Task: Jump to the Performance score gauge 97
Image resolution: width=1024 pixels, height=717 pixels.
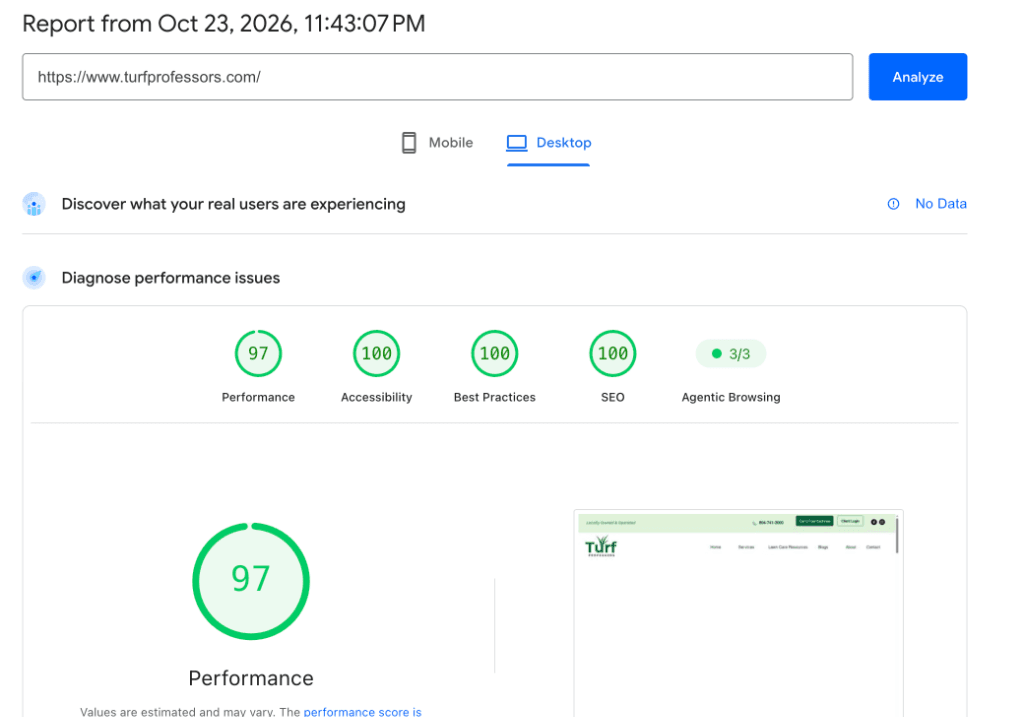Action: pyautogui.click(x=258, y=353)
